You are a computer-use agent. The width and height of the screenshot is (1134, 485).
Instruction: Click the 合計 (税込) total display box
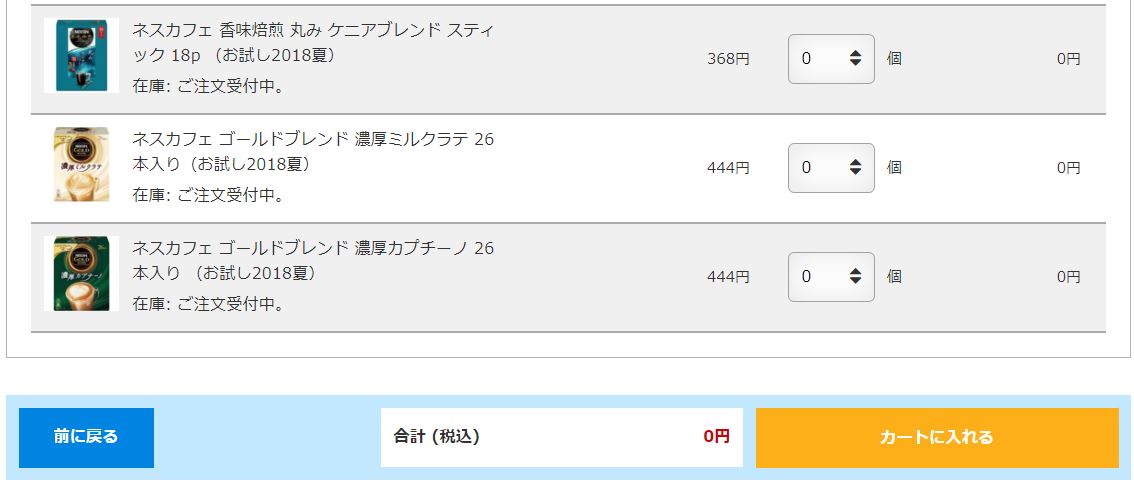coord(562,437)
